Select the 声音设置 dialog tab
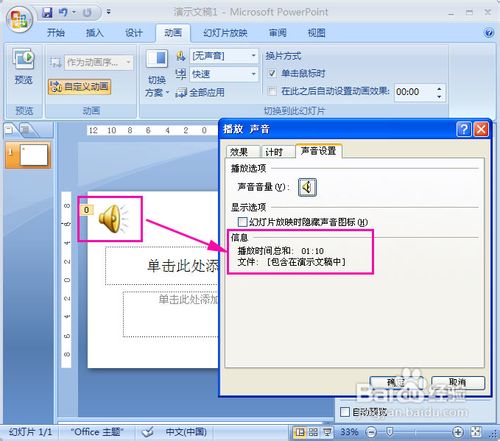The width and height of the screenshot is (500, 441). pos(318,151)
